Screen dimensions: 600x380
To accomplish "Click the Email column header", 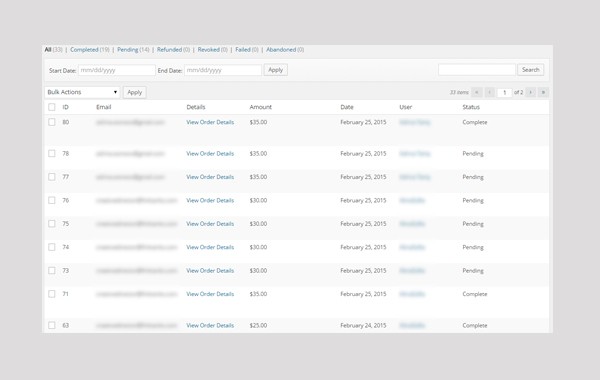I will click(103, 107).
